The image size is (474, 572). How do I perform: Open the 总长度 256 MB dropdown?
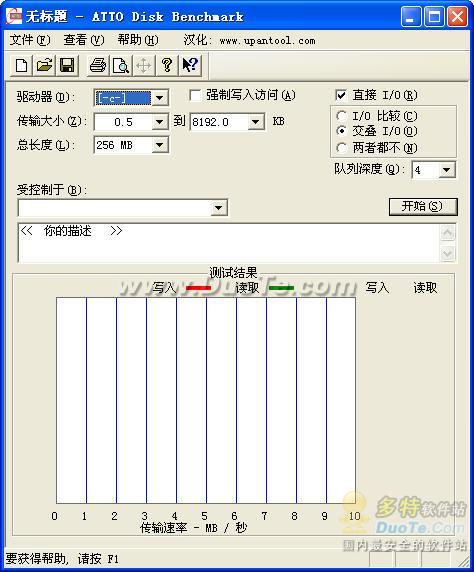pos(159,145)
